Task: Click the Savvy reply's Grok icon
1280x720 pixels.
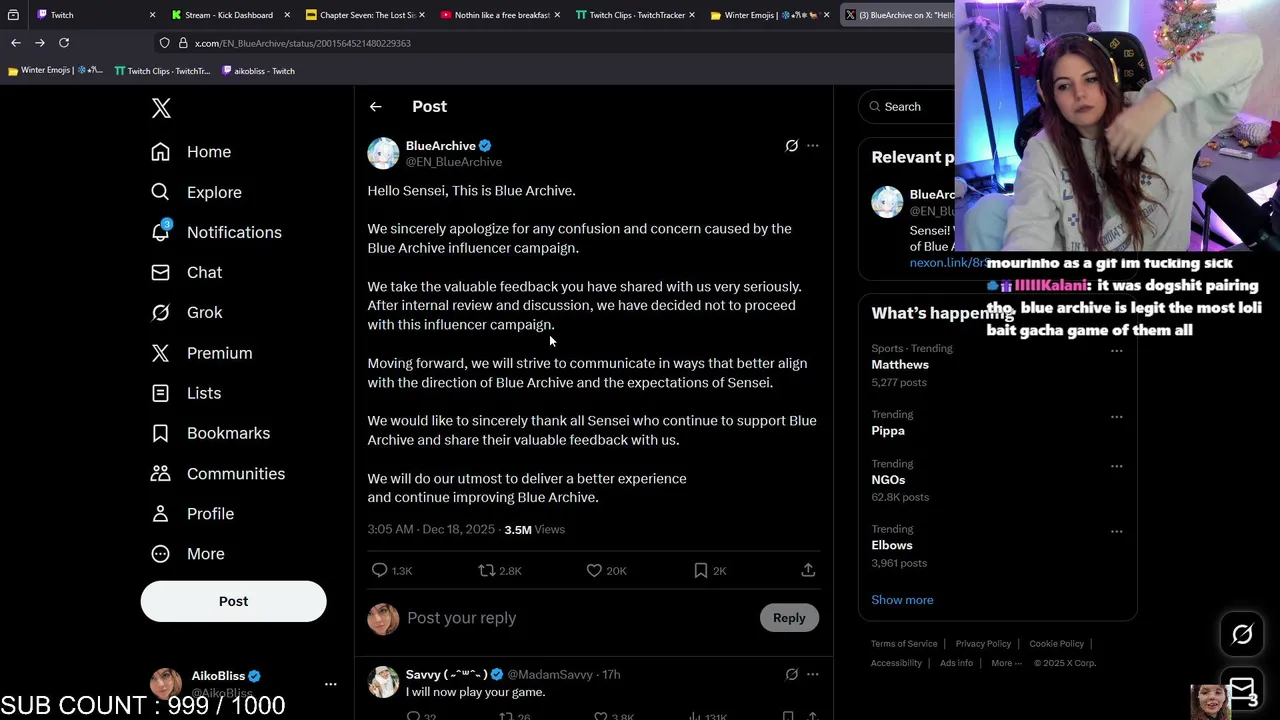Action: tap(791, 675)
